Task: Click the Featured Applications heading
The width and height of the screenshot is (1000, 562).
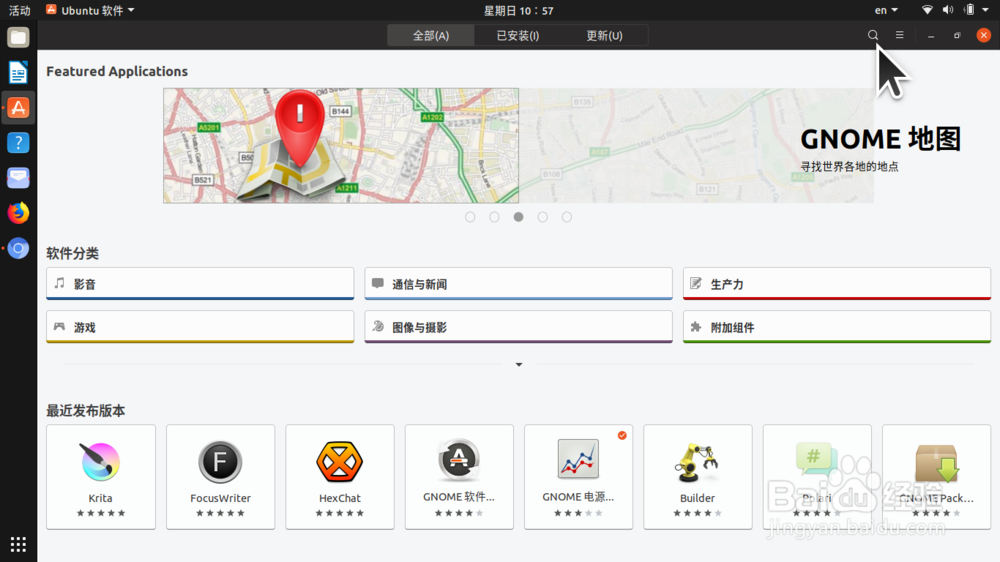Action: tap(117, 71)
